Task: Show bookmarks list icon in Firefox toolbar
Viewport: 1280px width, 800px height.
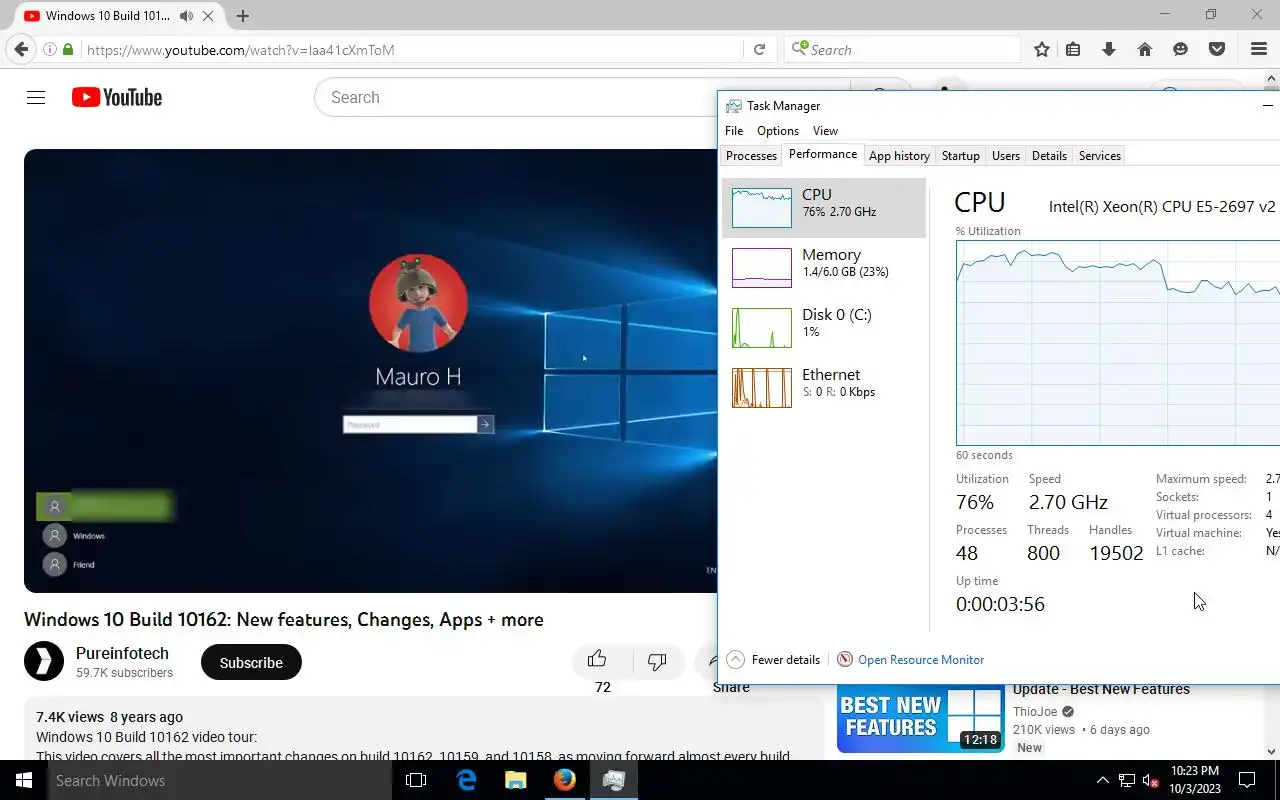Action: click(x=1073, y=49)
